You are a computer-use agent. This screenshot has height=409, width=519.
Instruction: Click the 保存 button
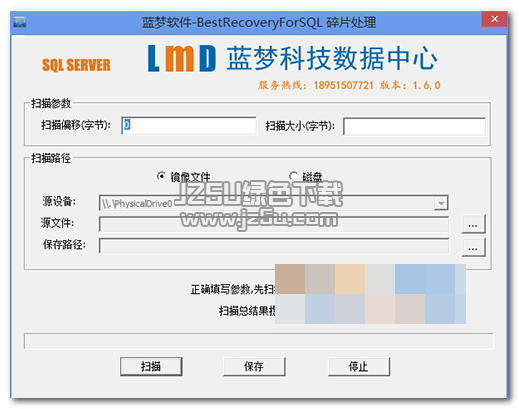point(254,366)
